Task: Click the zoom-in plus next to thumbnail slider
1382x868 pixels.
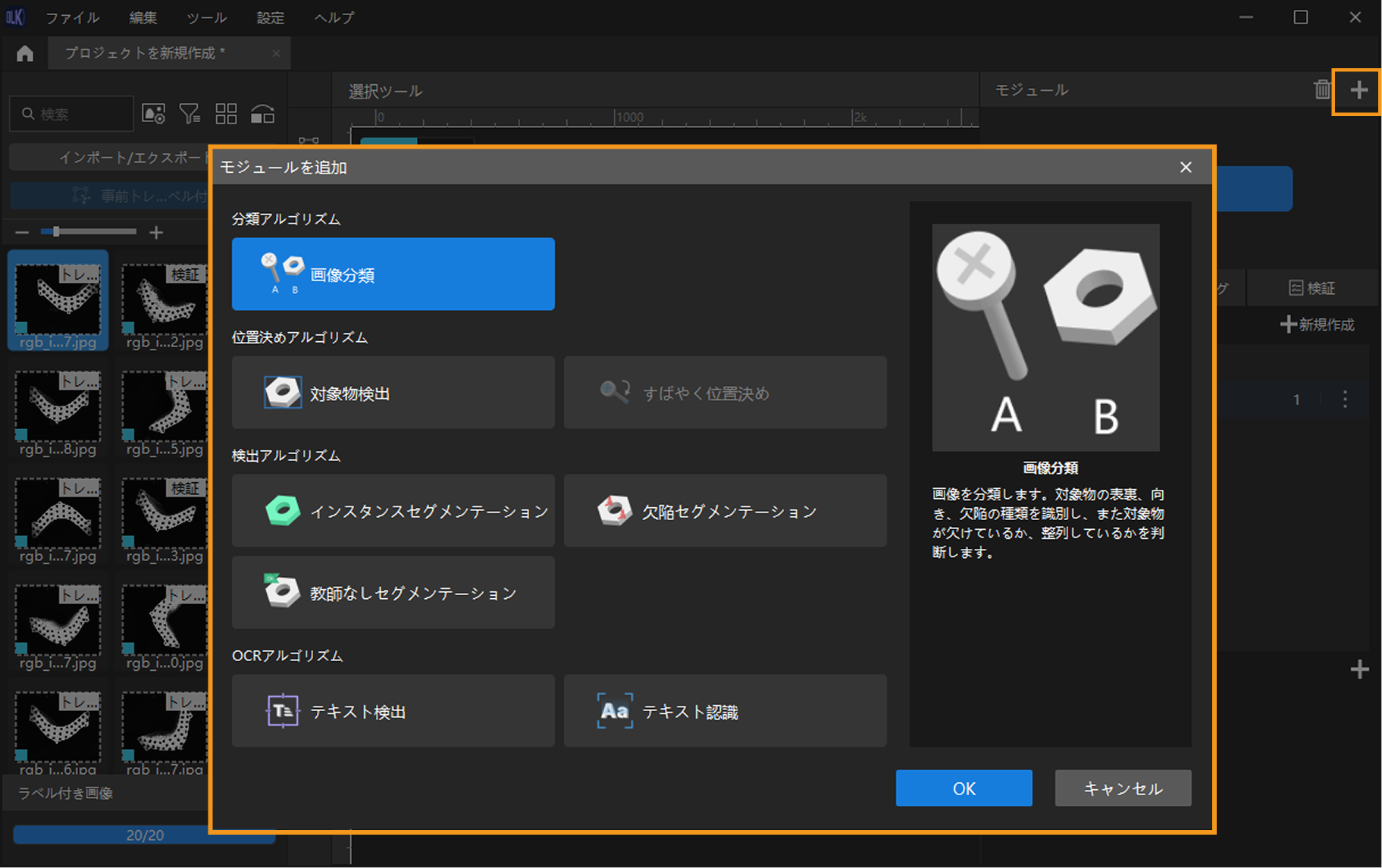Action: (156, 232)
